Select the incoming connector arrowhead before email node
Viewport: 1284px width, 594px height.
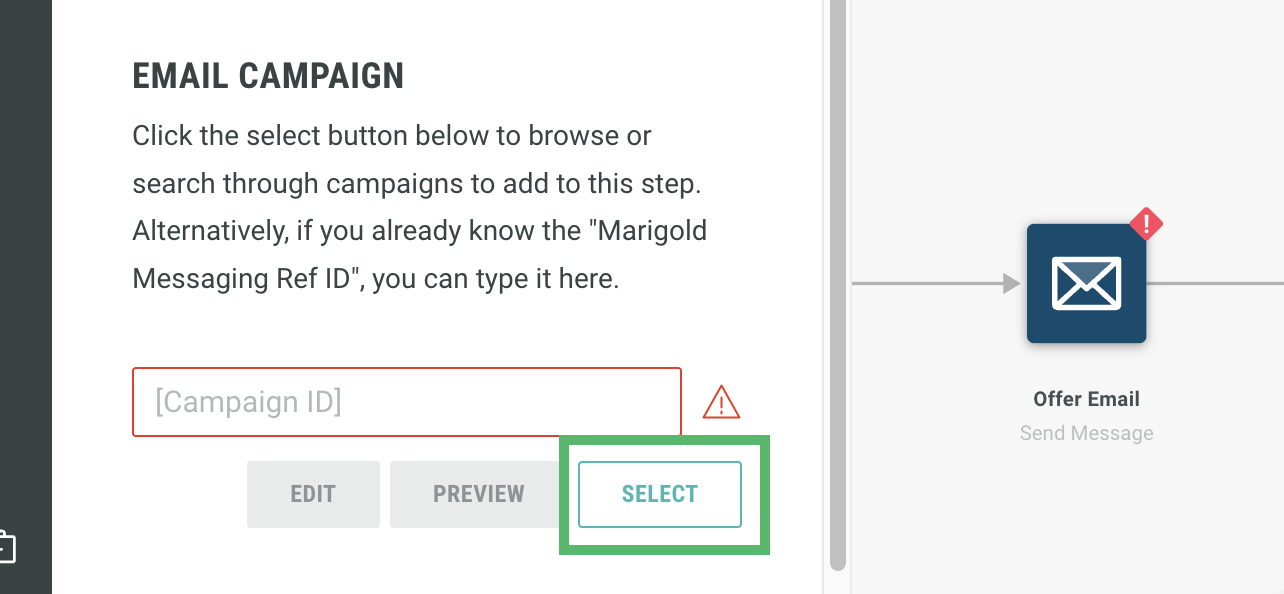coord(1011,284)
